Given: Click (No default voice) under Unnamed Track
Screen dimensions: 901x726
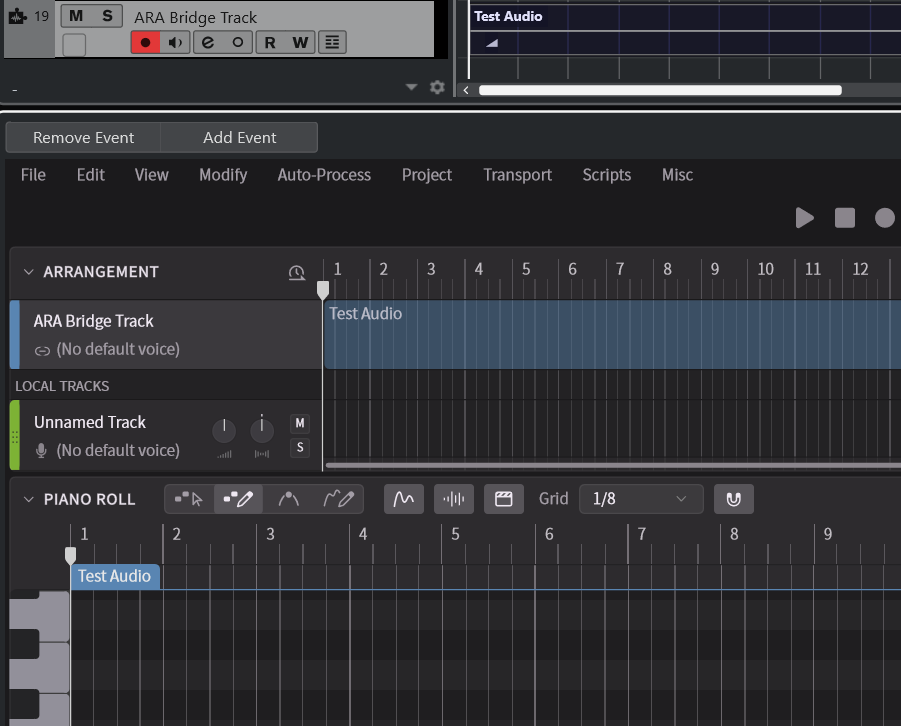Looking at the screenshot, I should click(x=118, y=451).
